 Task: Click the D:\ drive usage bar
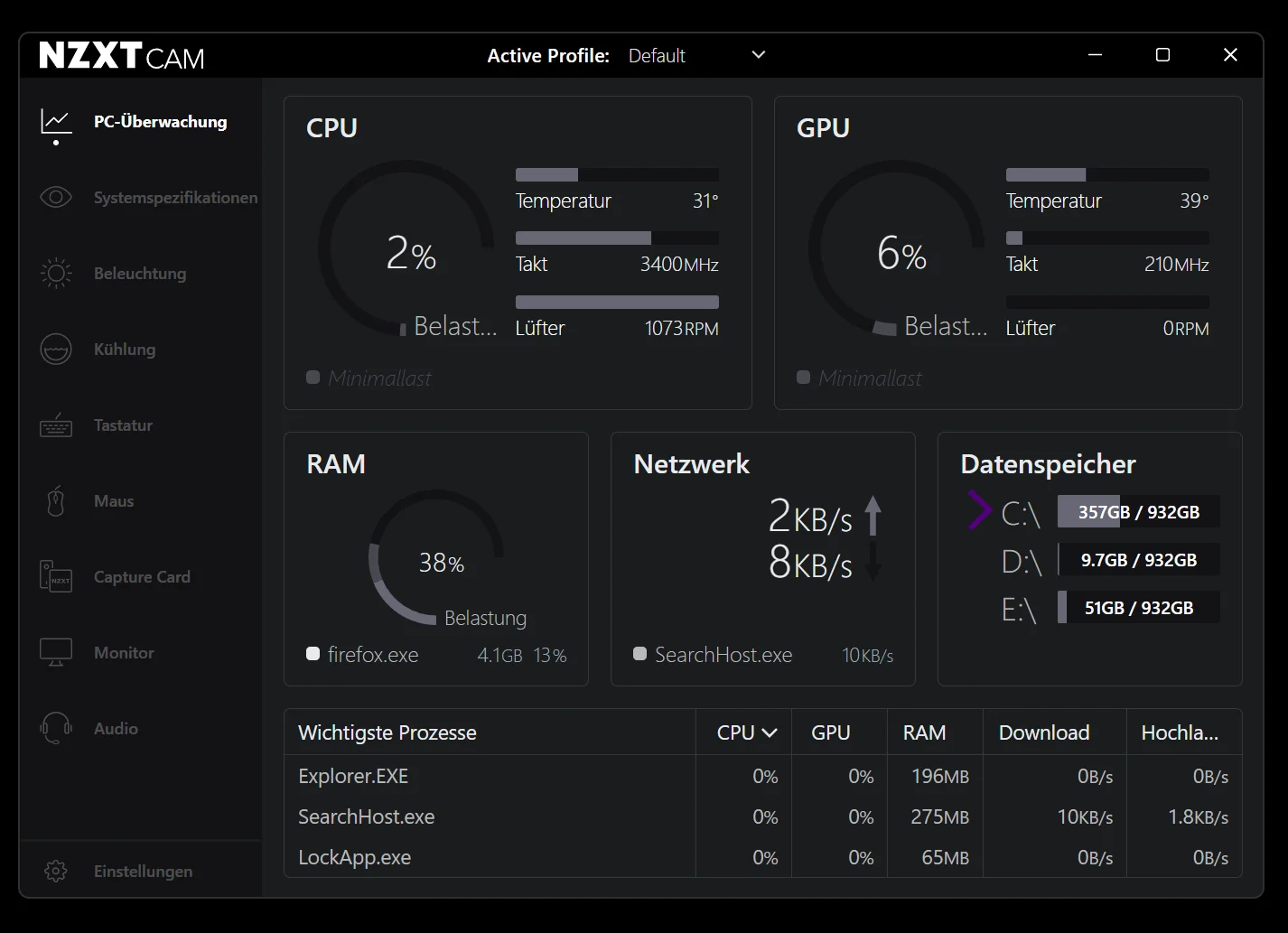pyautogui.click(x=1139, y=560)
